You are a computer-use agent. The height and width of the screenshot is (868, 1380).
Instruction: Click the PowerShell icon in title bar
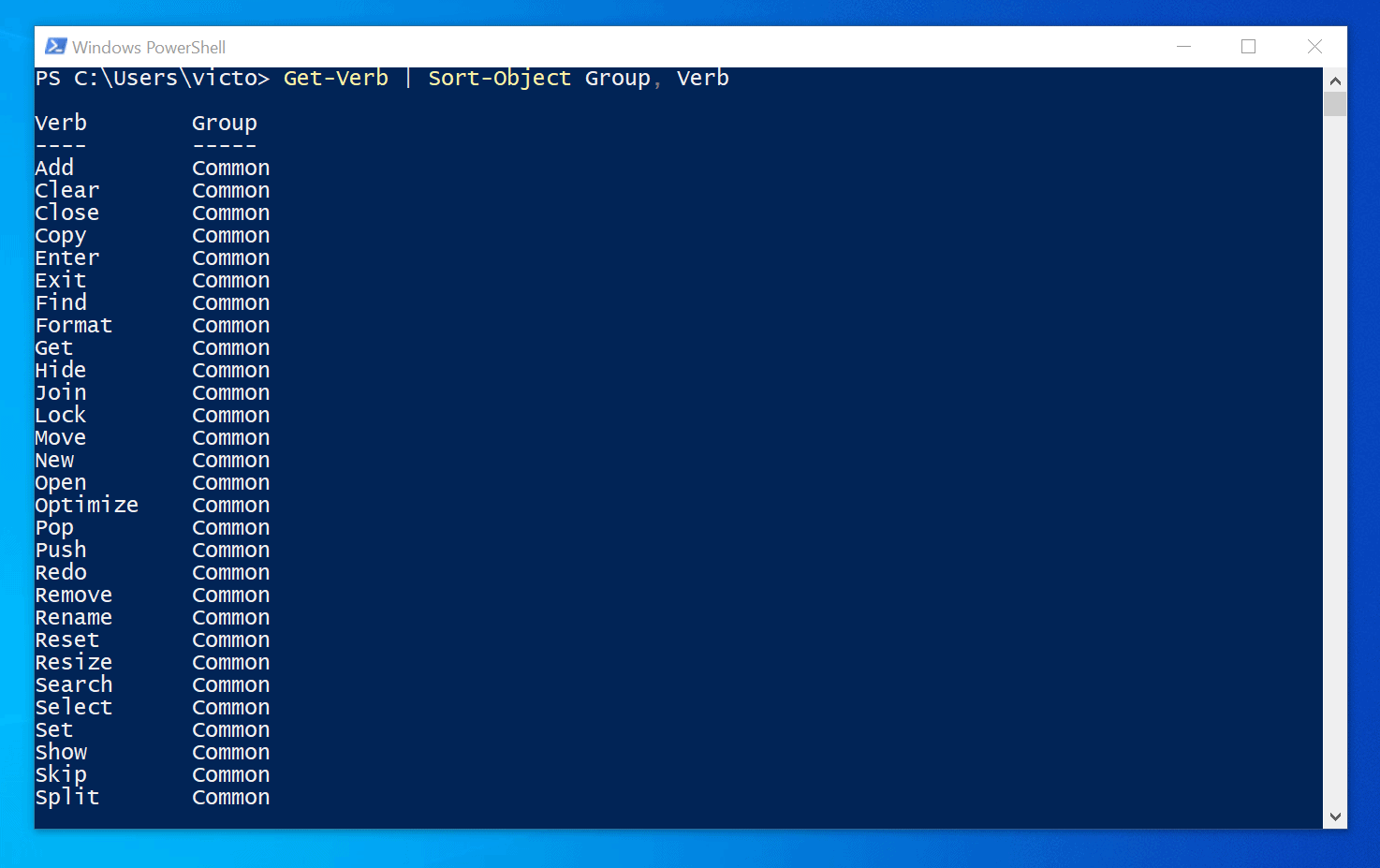click(55, 47)
